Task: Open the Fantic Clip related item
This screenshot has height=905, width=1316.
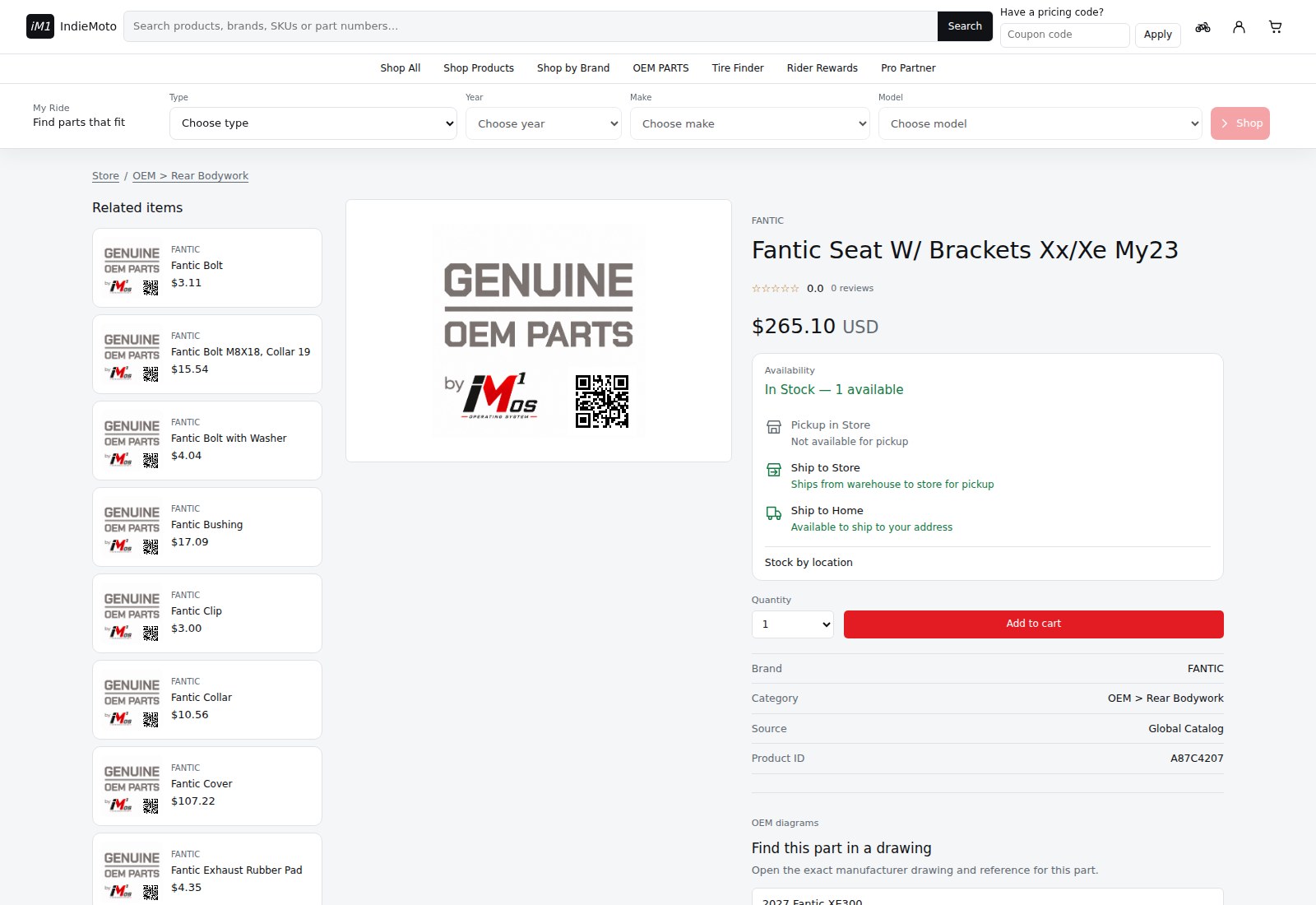Action: pos(207,613)
